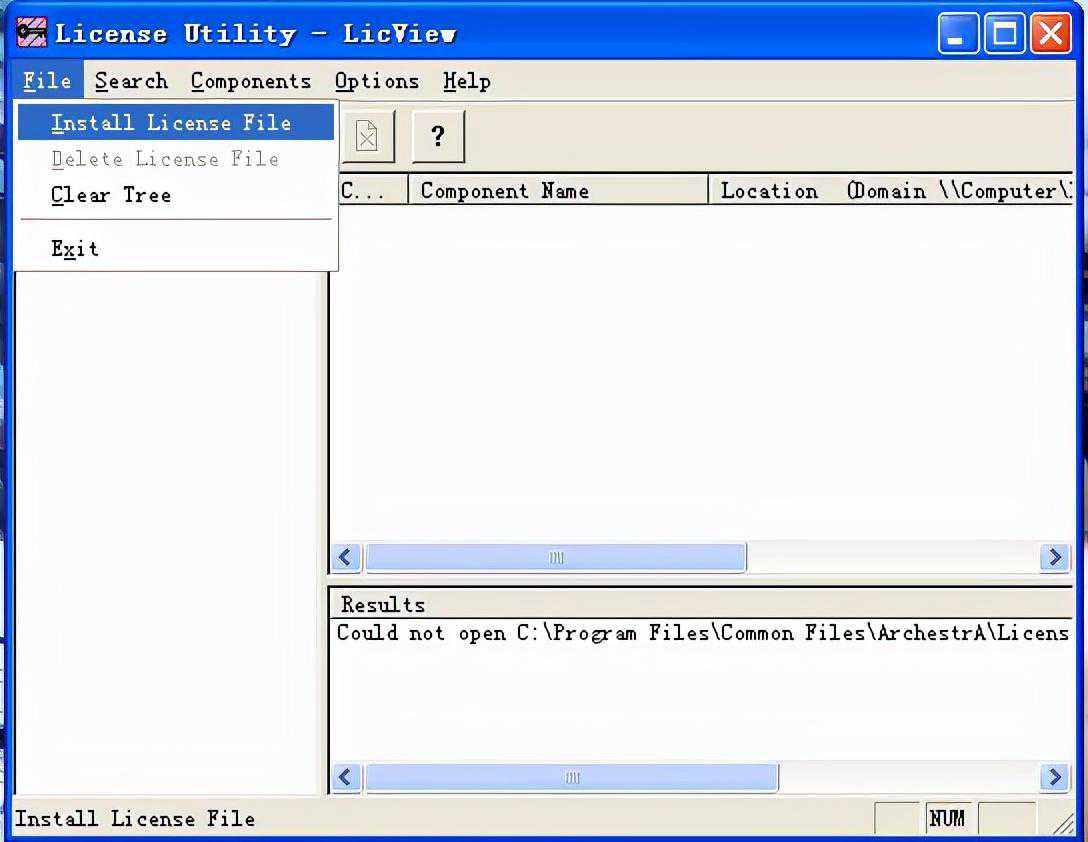Click the question mark help toolbar icon
The image size is (1088, 842).
pyautogui.click(x=438, y=136)
